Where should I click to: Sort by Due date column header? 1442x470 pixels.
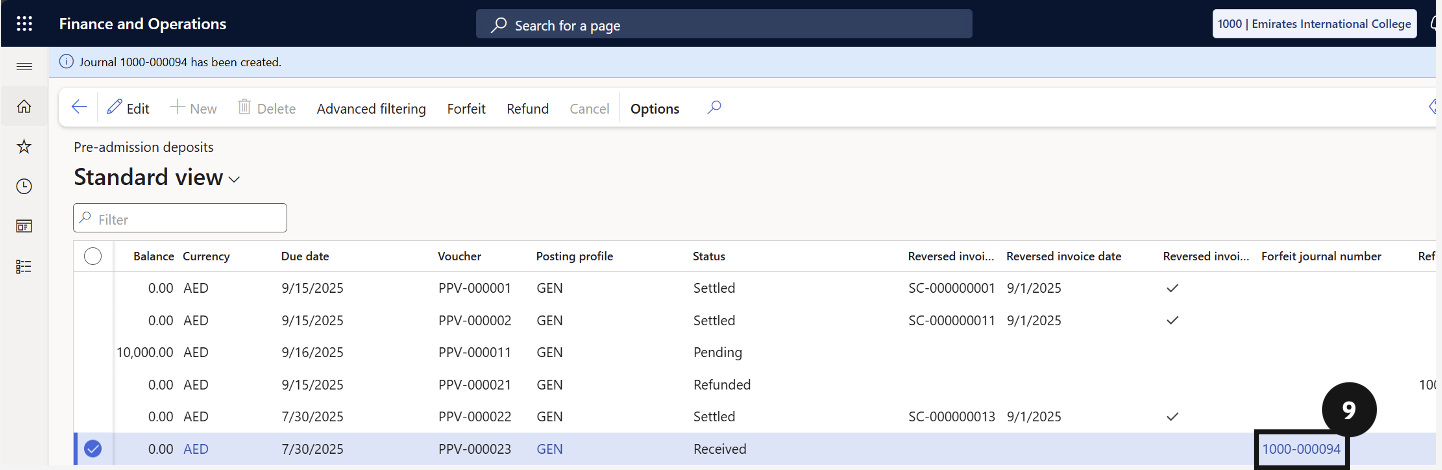point(305,256)
